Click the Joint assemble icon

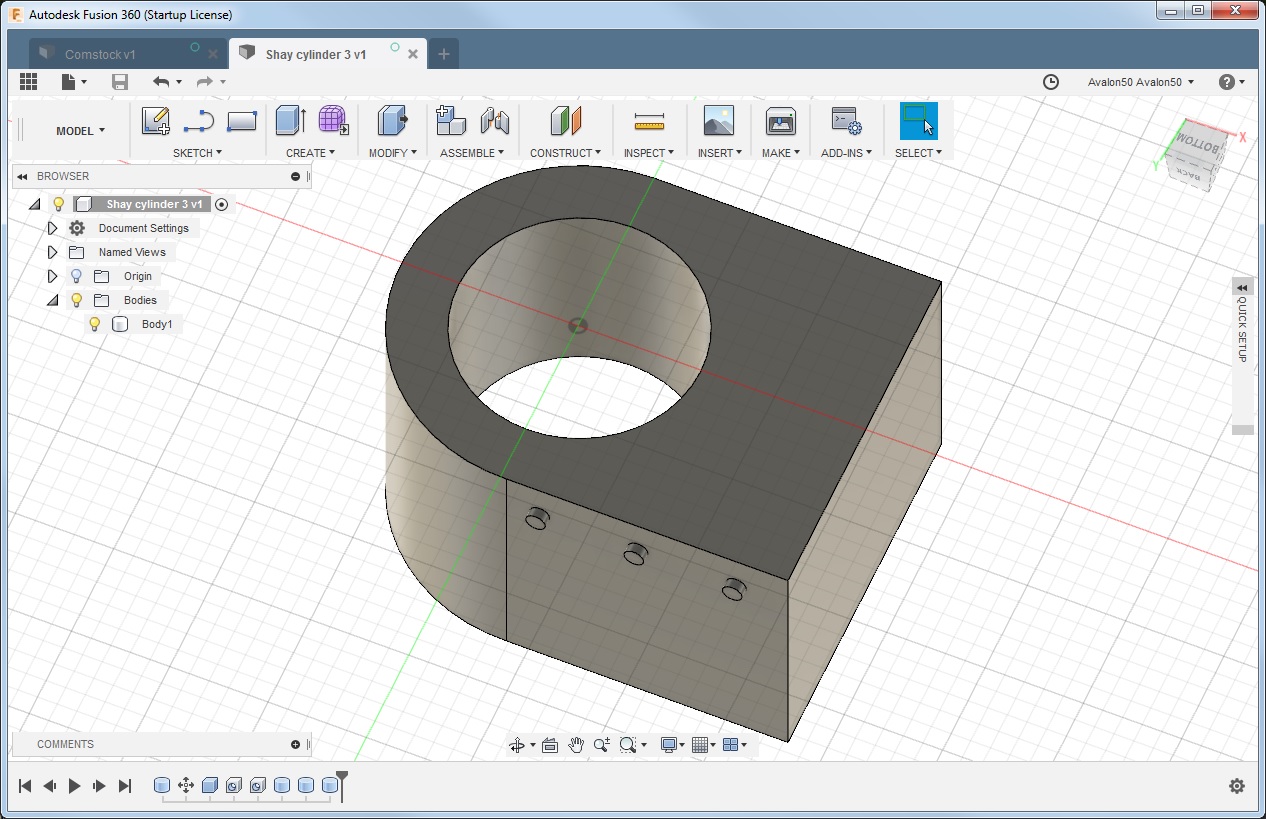(495, 121)
